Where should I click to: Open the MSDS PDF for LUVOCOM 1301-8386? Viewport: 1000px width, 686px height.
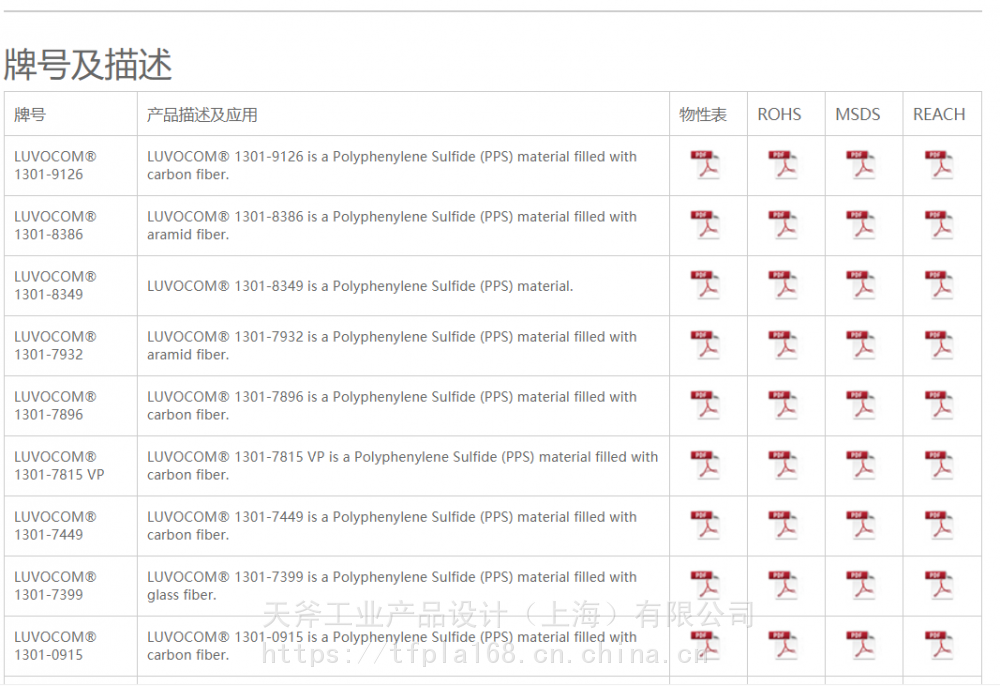click(861, 225)
